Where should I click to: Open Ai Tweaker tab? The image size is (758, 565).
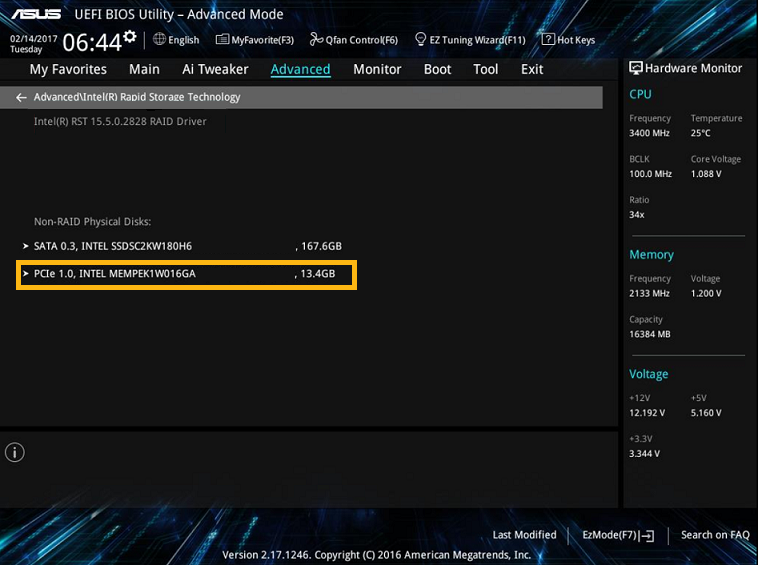tap(215, 70)
